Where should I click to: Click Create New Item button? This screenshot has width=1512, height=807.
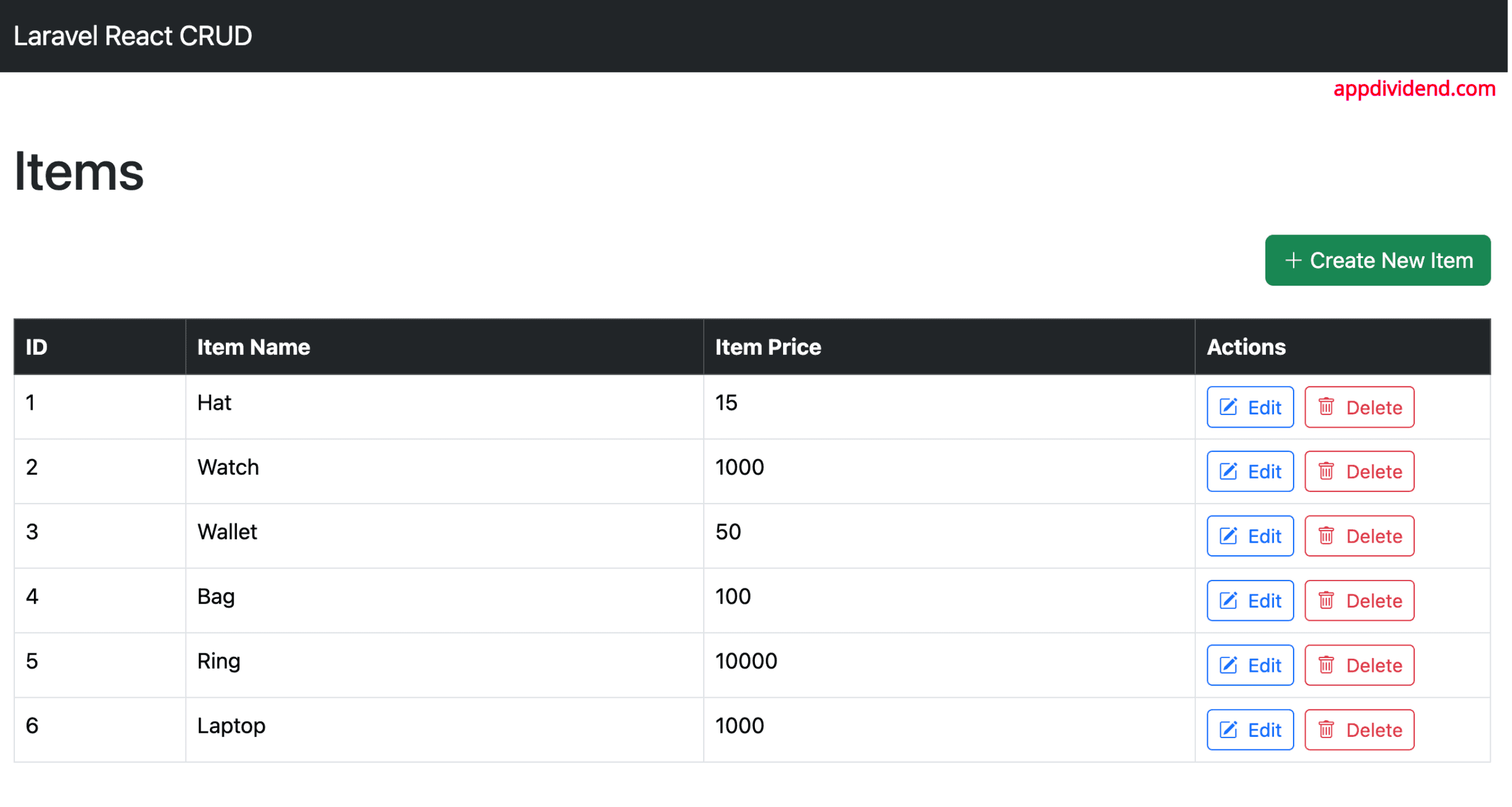(x=1380, y=260)
